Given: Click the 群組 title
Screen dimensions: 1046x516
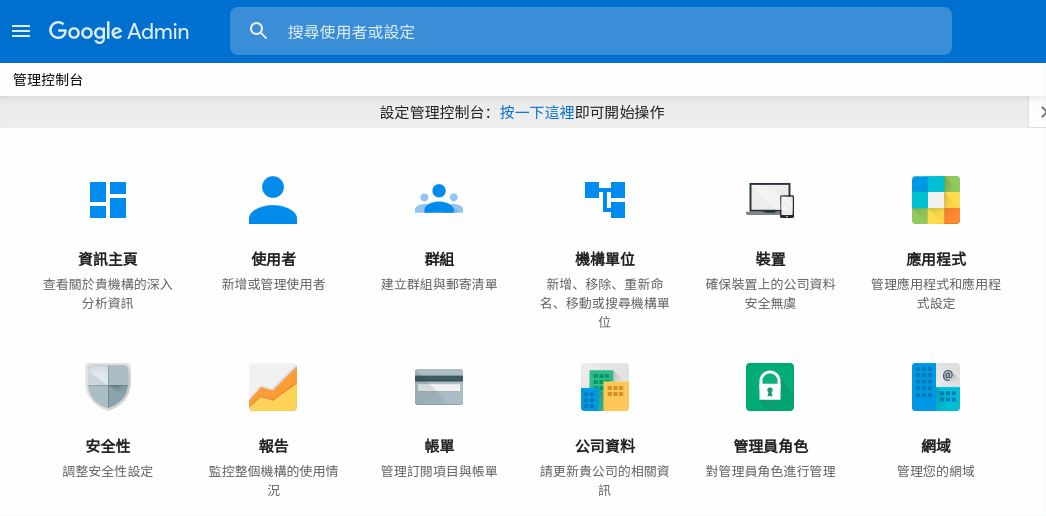Looking at the screenshot, I should point(439,259).
